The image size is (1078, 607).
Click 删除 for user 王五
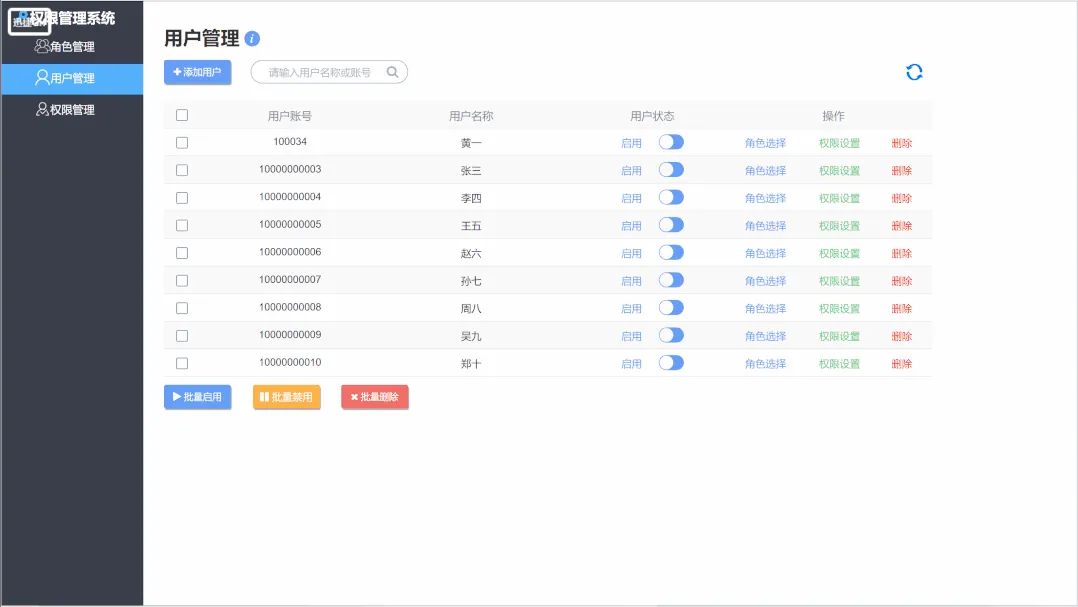point(901,225)
